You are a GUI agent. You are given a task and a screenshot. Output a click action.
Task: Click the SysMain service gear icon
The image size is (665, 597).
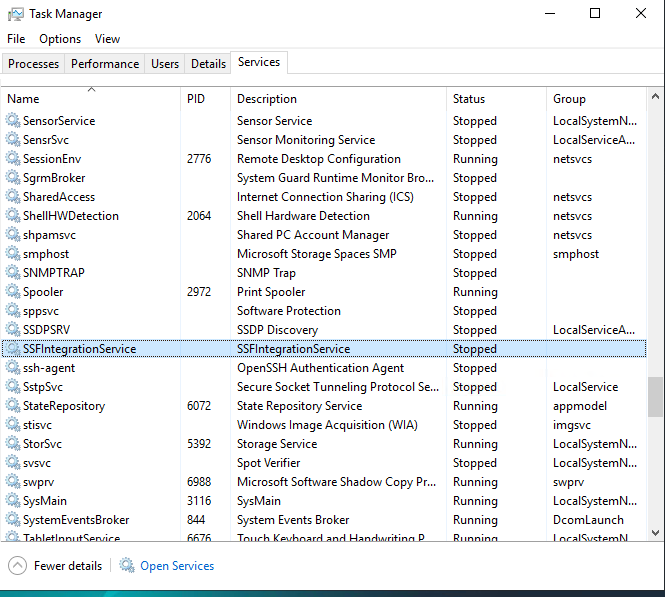pos(13,501)
